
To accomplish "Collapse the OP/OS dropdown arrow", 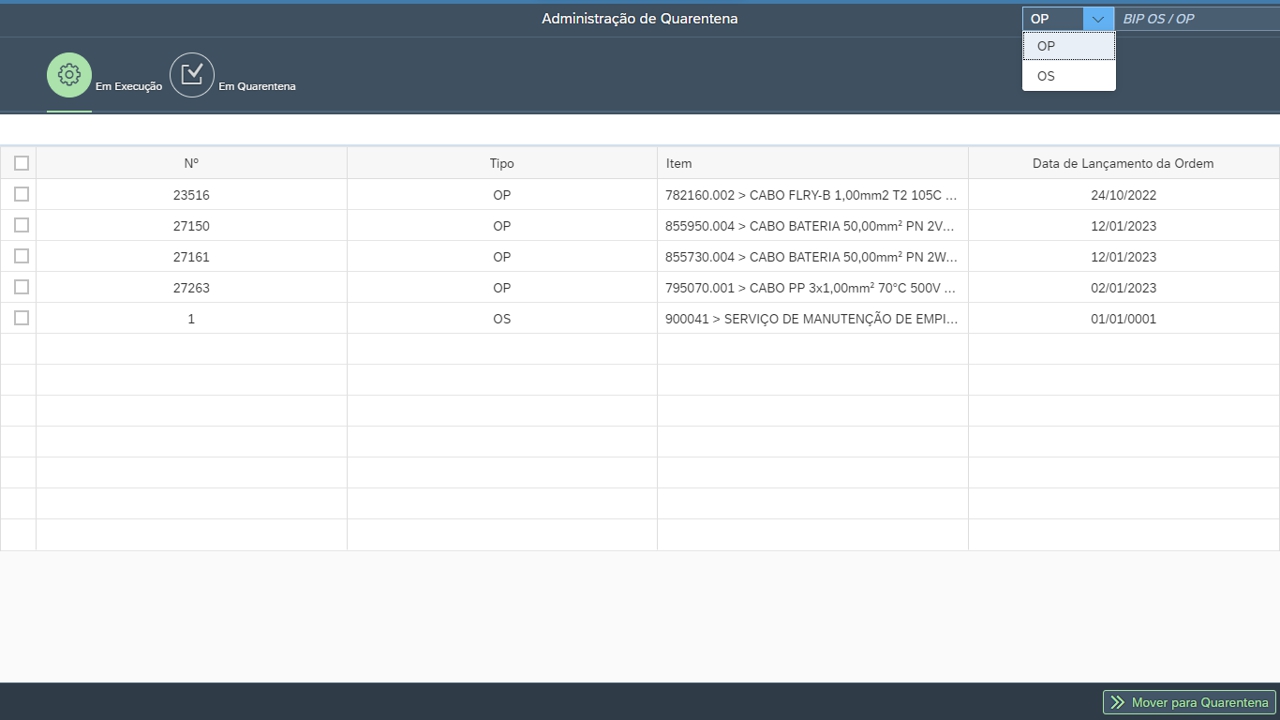I will click(1098, 19).
